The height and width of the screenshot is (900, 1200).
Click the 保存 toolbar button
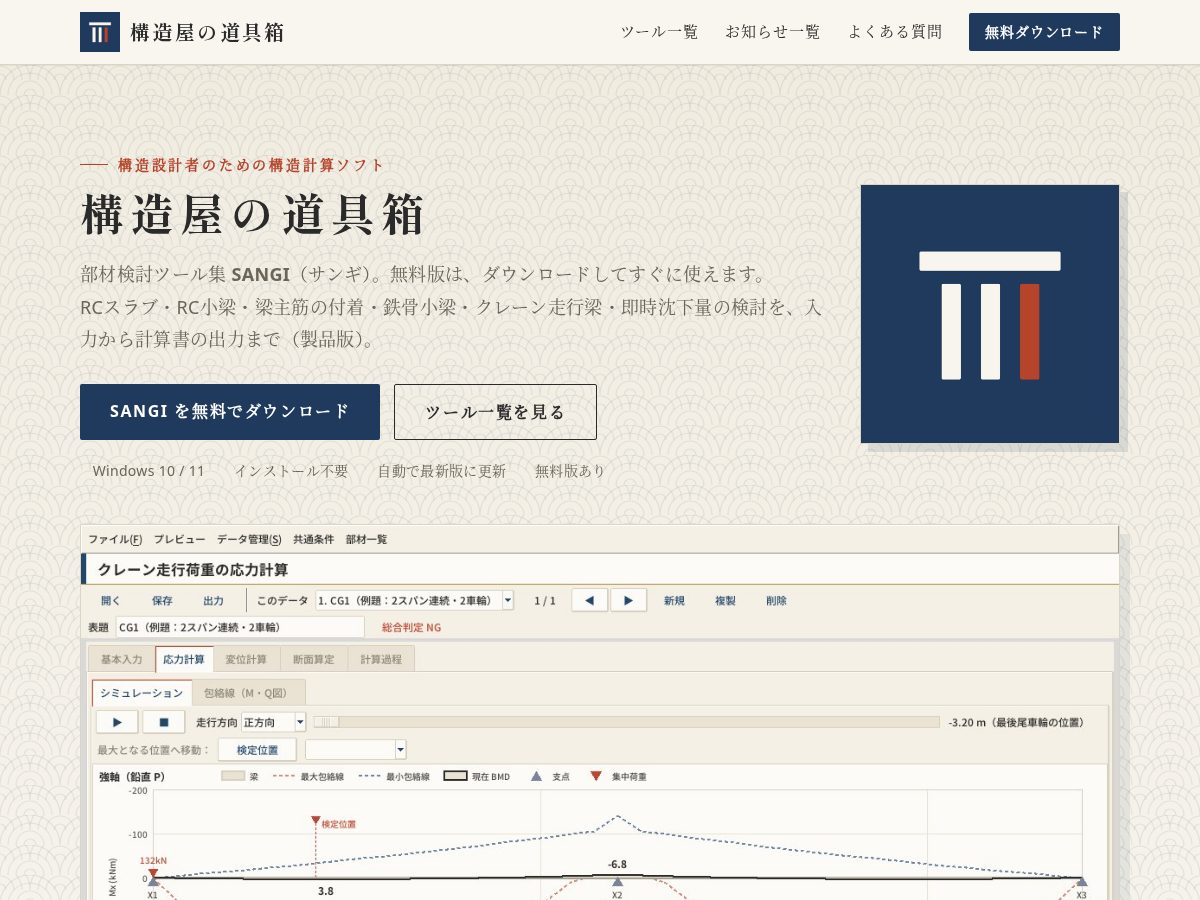tap(162, 601)
